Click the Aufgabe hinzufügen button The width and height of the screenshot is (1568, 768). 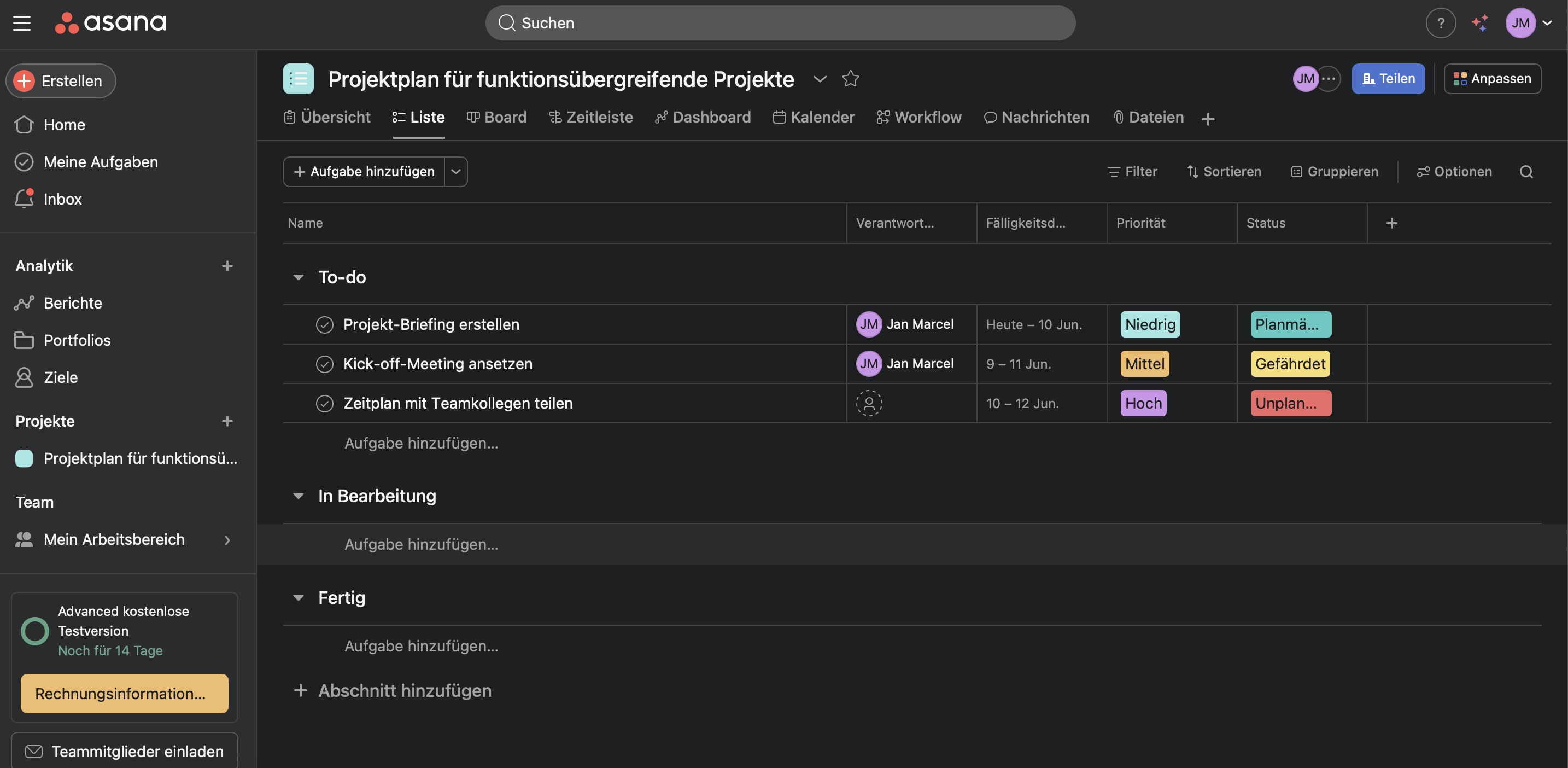[x=364, y=172]
